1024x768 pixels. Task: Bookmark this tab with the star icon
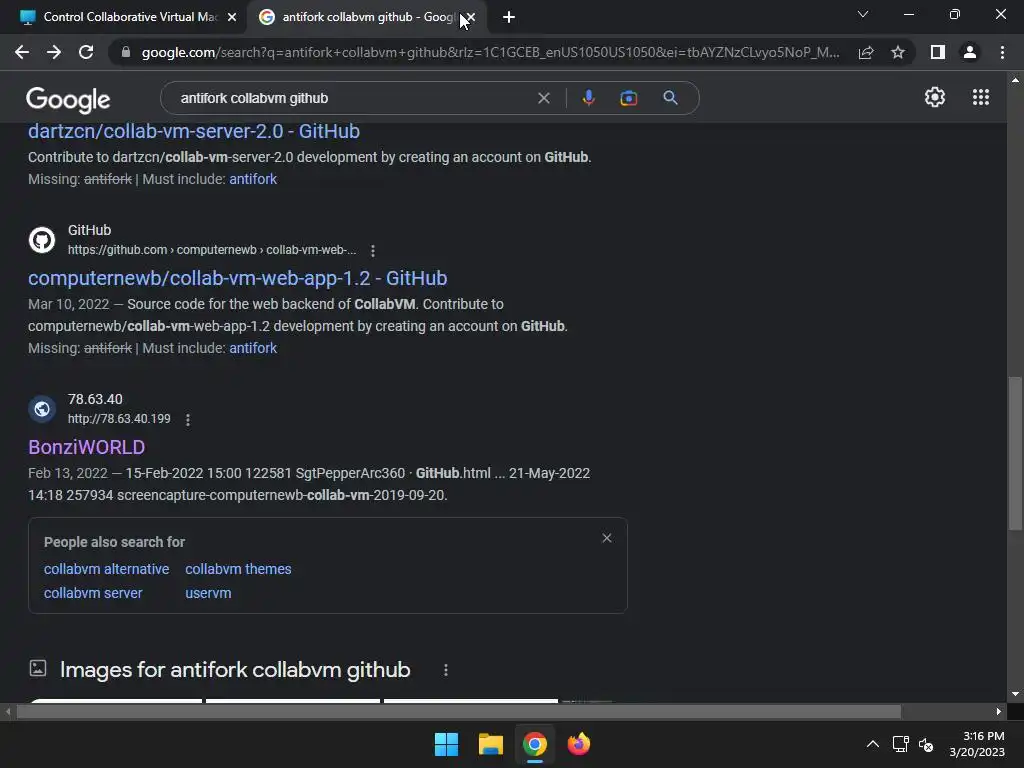(x=898, y=52)
